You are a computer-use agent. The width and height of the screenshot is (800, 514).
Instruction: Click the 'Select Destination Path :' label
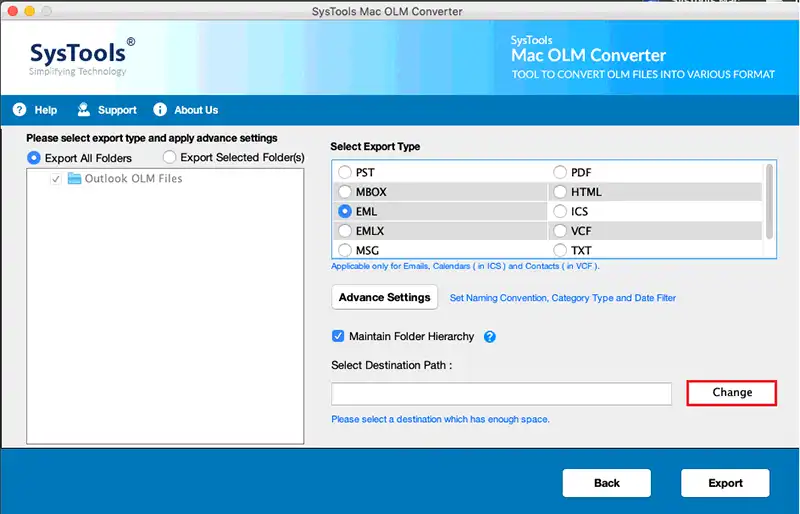391,365
